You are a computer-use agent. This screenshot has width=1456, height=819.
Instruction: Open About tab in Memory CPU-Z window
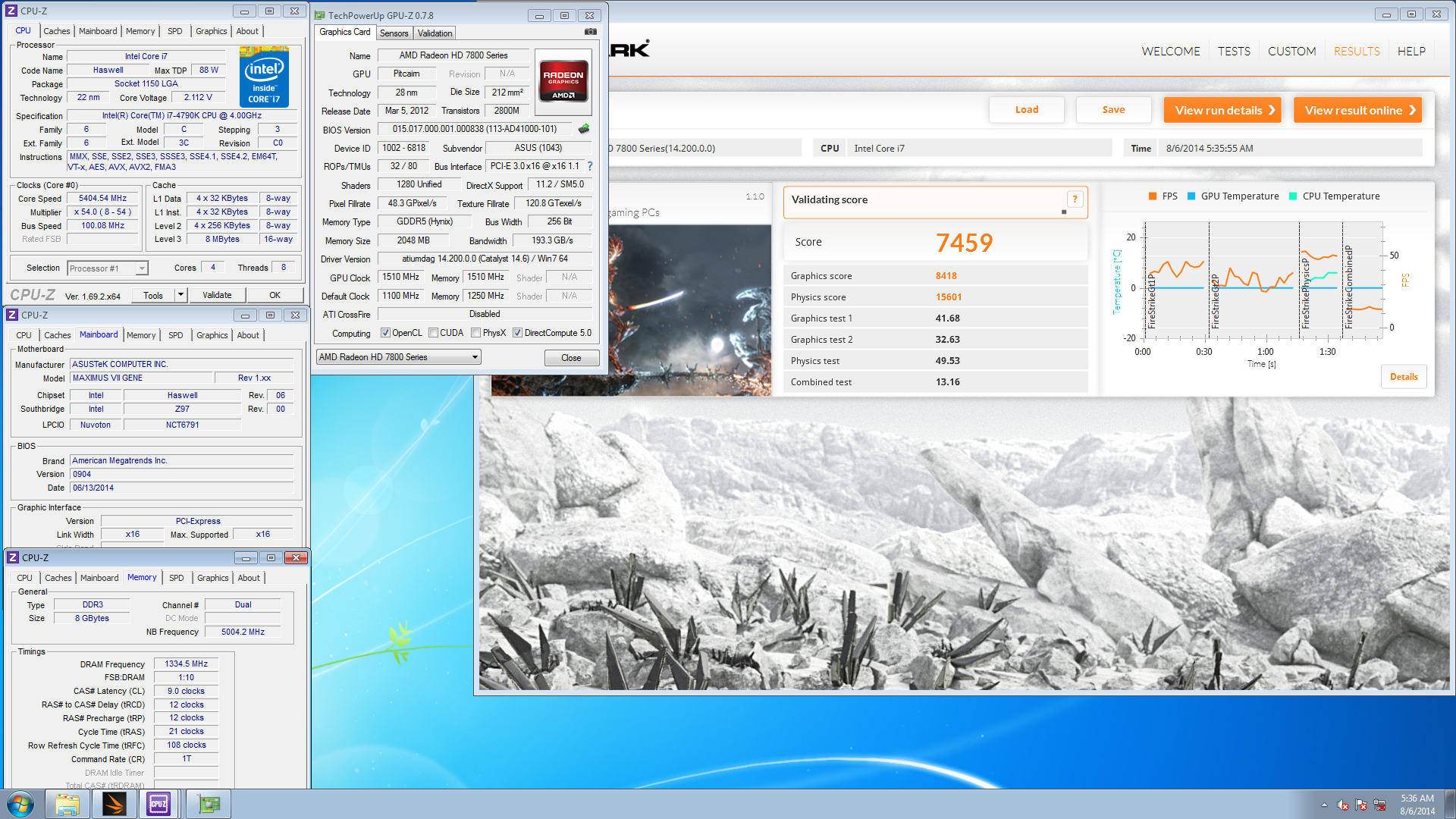click(249, 578)
